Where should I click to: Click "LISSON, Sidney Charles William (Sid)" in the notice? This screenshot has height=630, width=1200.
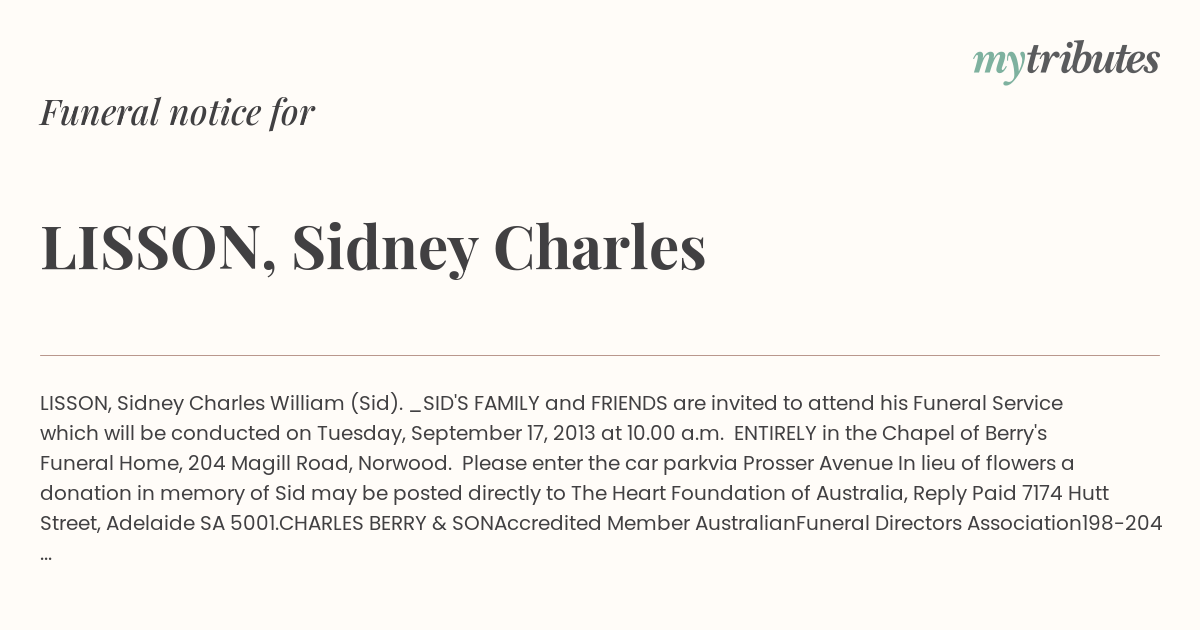(221, 404)
